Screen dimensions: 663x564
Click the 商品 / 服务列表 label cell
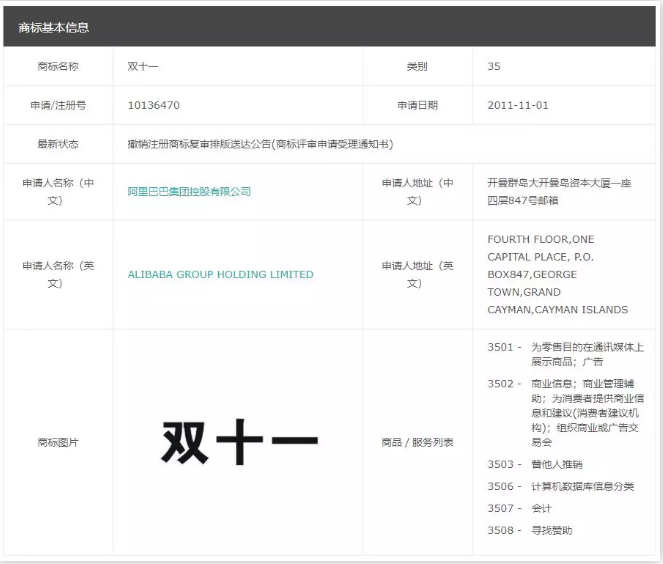coord(417,442)
